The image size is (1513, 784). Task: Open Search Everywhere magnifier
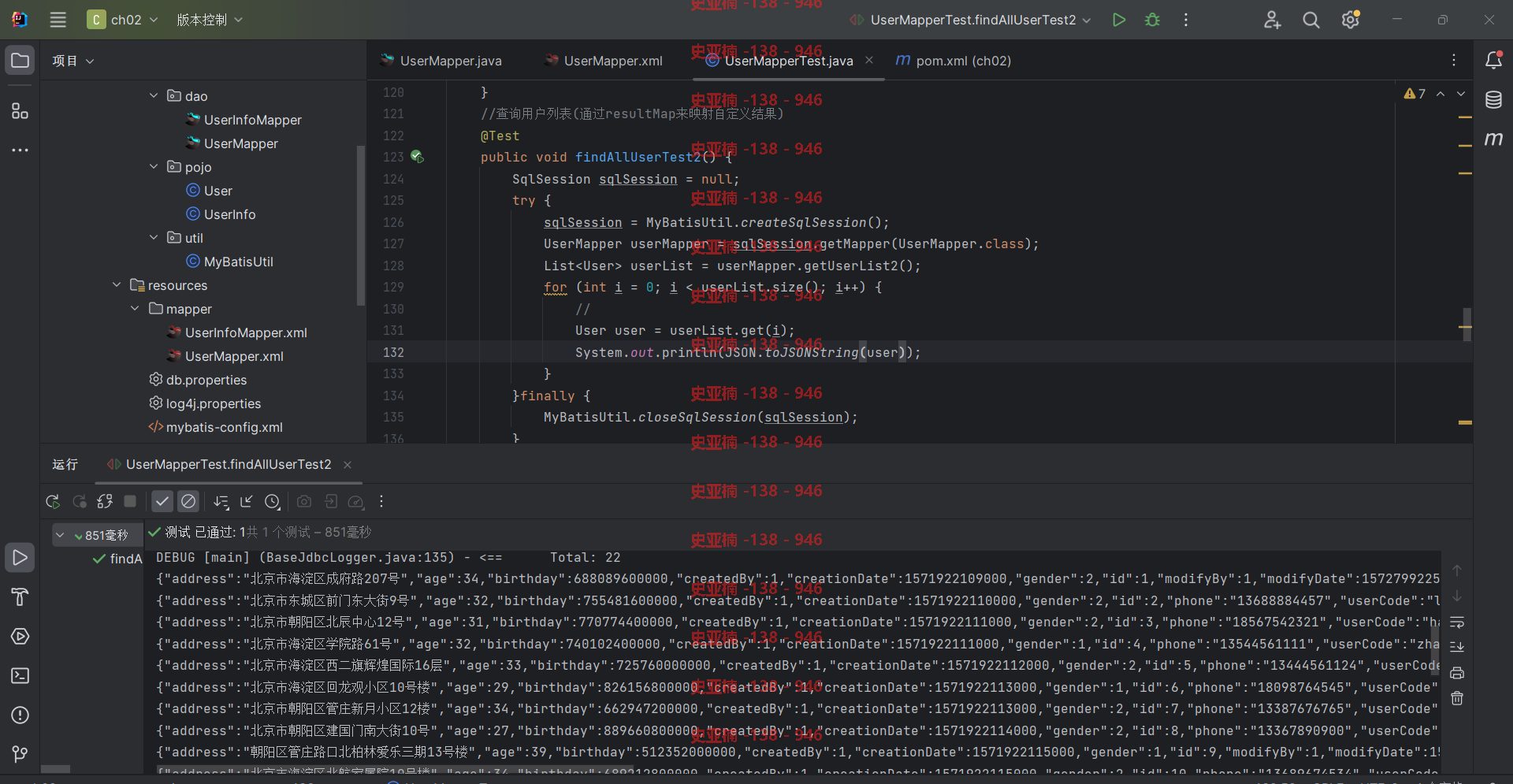(x=1311, y=20)
